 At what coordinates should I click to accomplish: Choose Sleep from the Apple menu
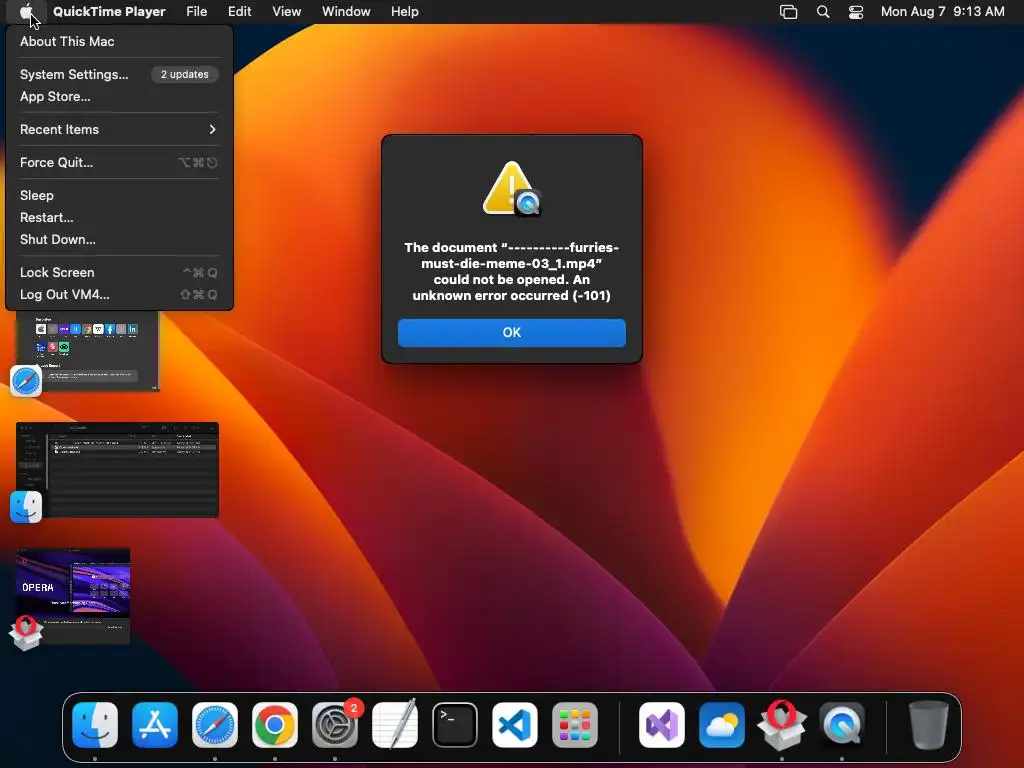click(x=119, y=195)
